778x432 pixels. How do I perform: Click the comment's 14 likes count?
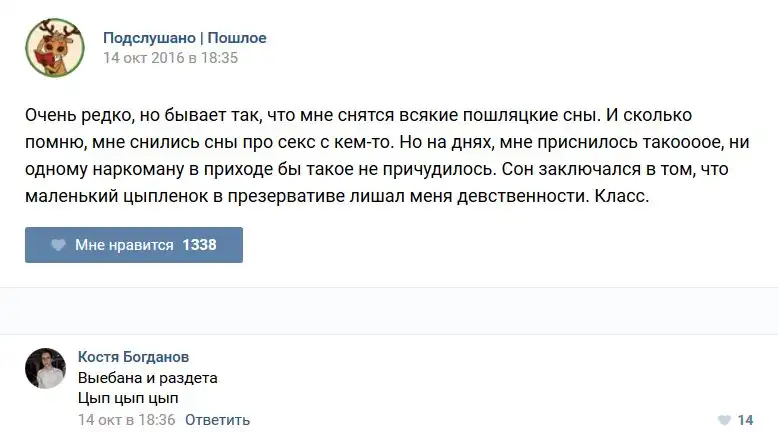pos(745,420)
